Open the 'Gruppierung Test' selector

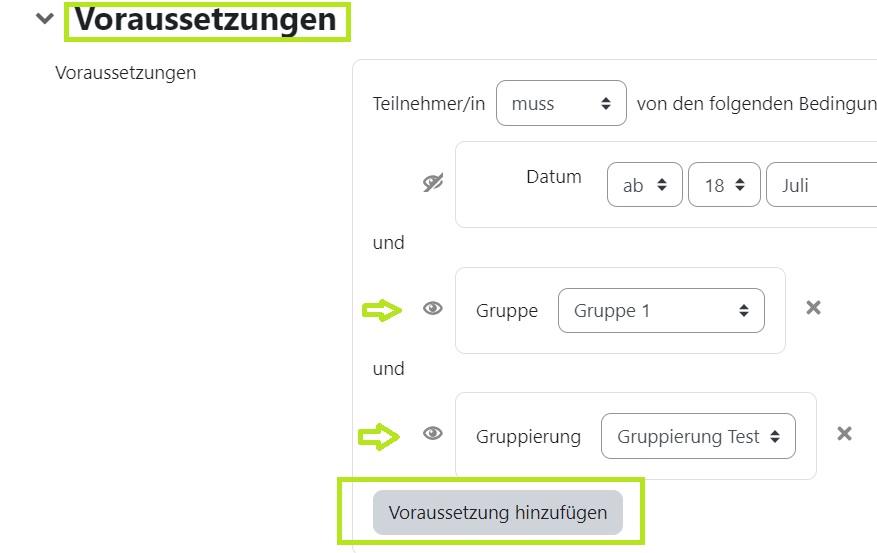[698, 436]
